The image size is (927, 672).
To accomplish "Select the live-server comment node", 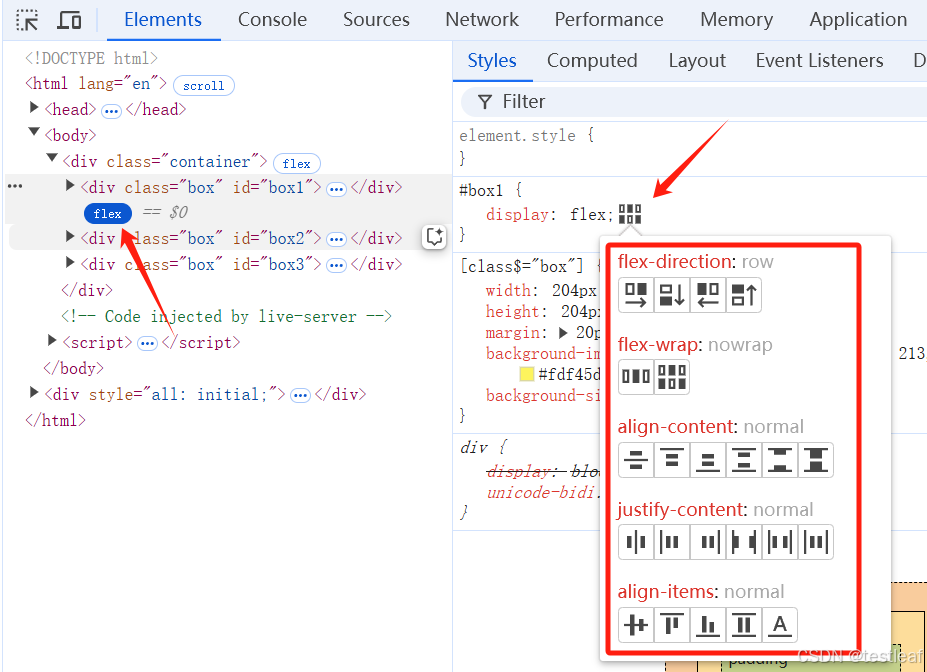I will 226,316.
